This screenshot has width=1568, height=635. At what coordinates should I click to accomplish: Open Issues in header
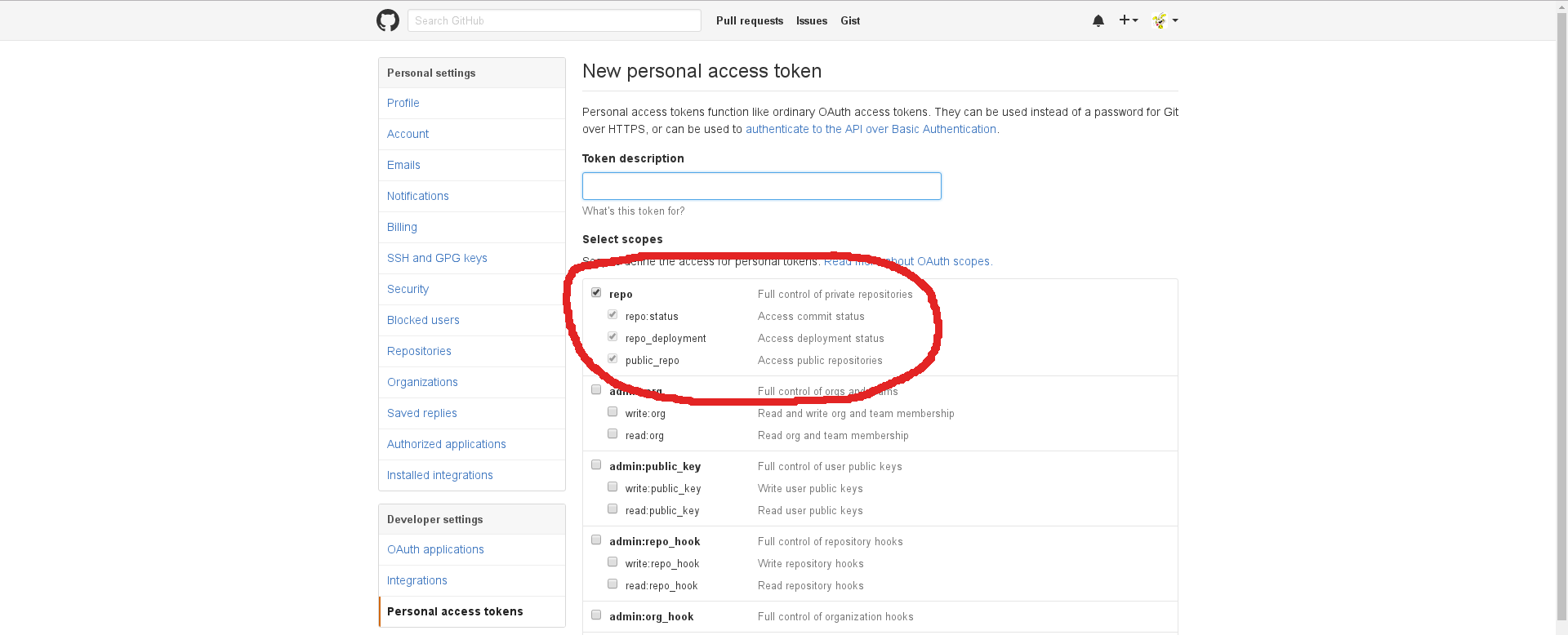[812, 20]
